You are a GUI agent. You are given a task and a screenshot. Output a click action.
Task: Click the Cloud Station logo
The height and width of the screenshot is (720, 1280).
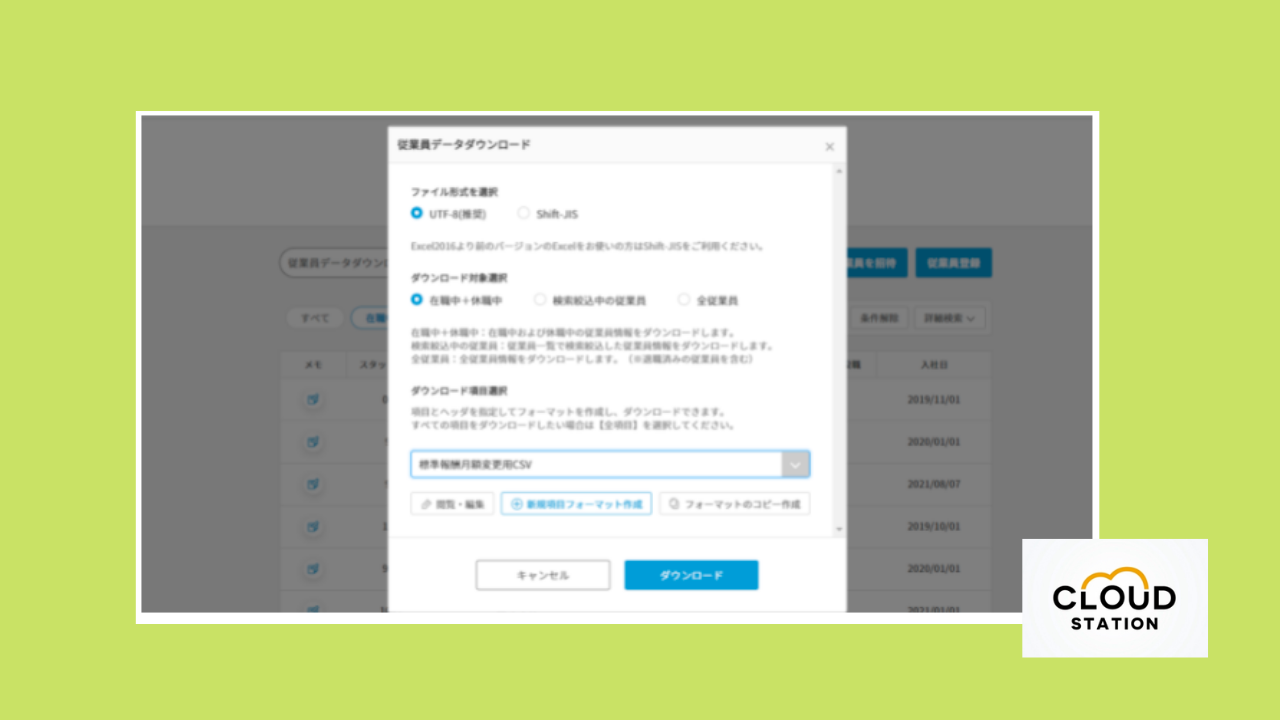coord(1114,598)
